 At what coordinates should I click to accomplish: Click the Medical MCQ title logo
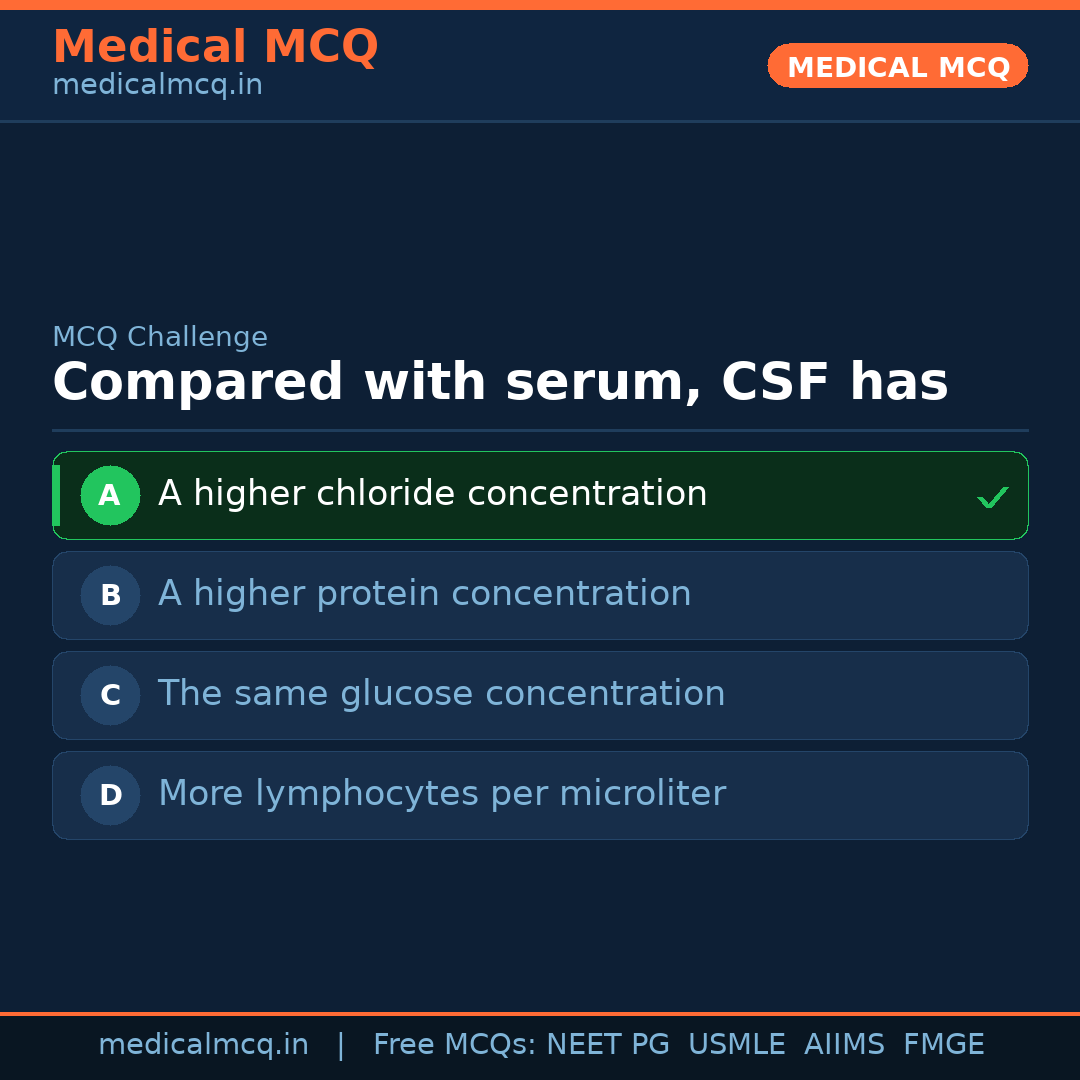(x=215, y=47)
